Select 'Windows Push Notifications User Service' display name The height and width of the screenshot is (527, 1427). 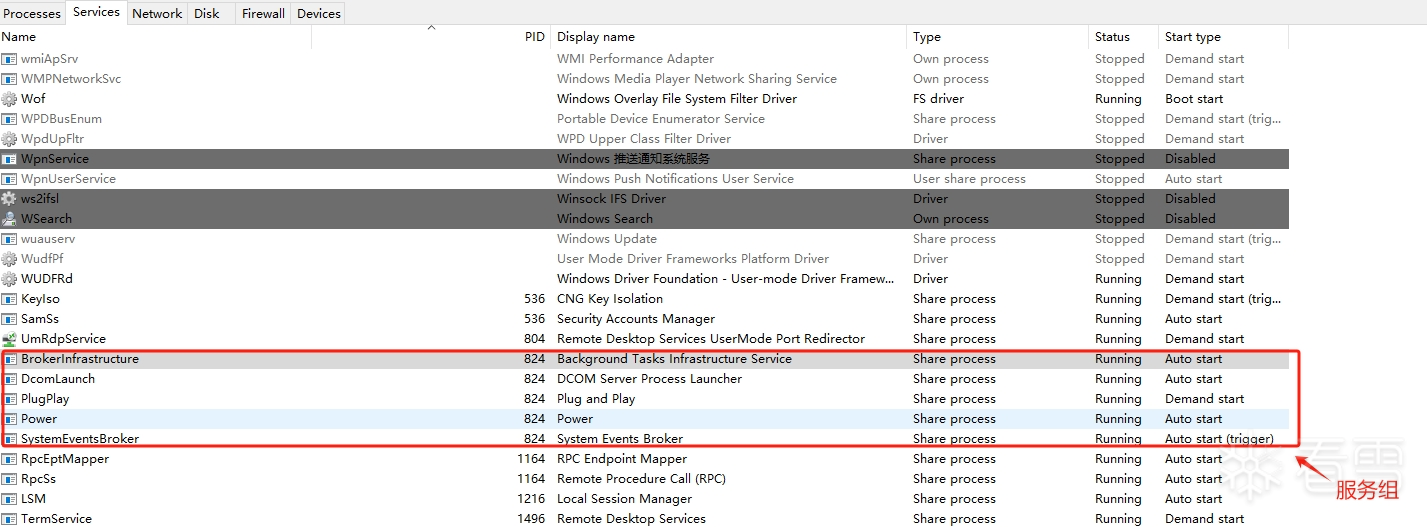coord(675,179)
